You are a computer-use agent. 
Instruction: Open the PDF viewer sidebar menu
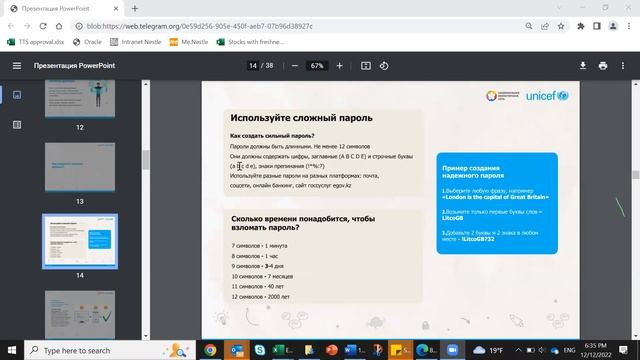[x=17, y=66]
